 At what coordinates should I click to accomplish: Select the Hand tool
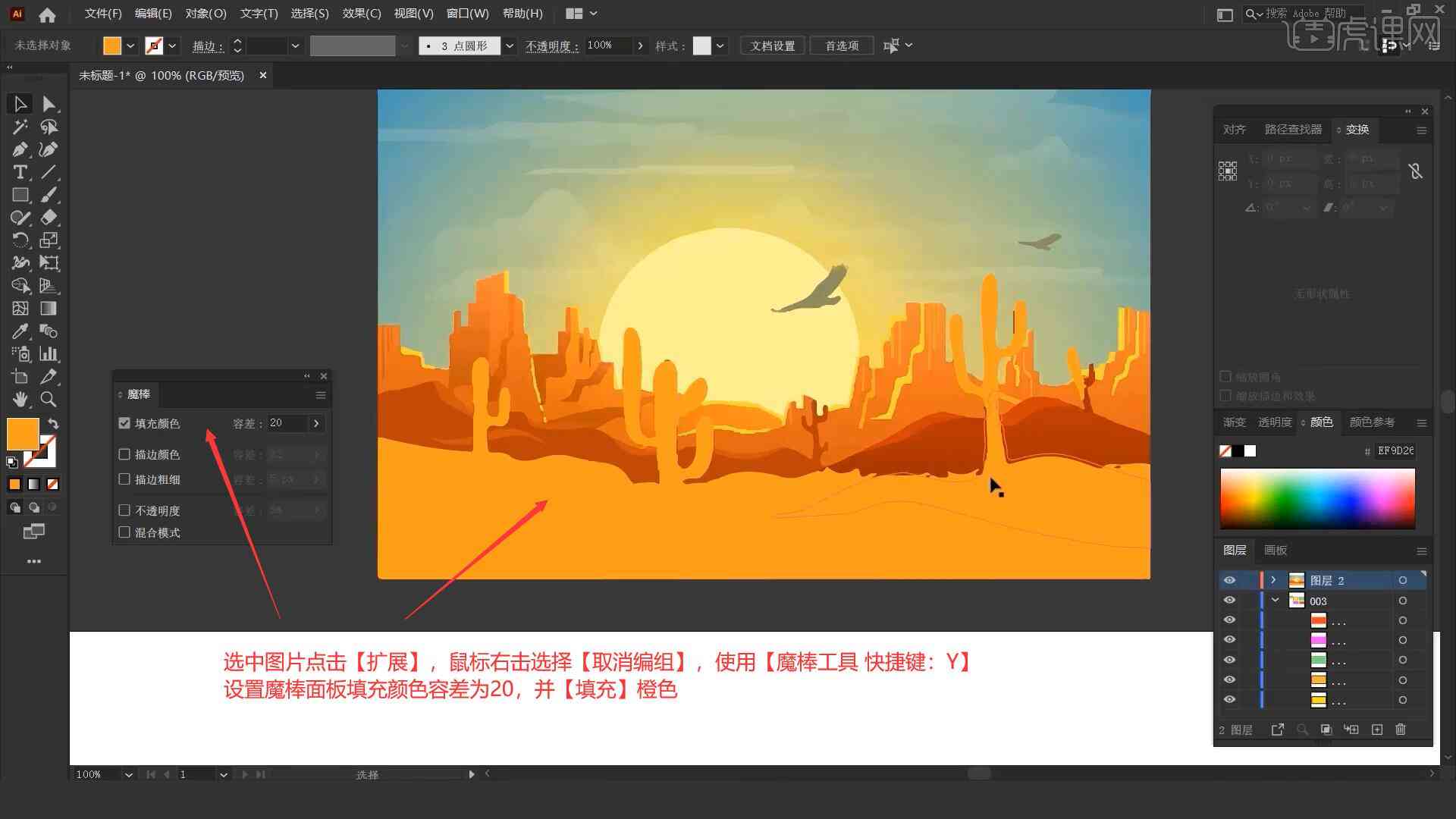tap(18, 399)
